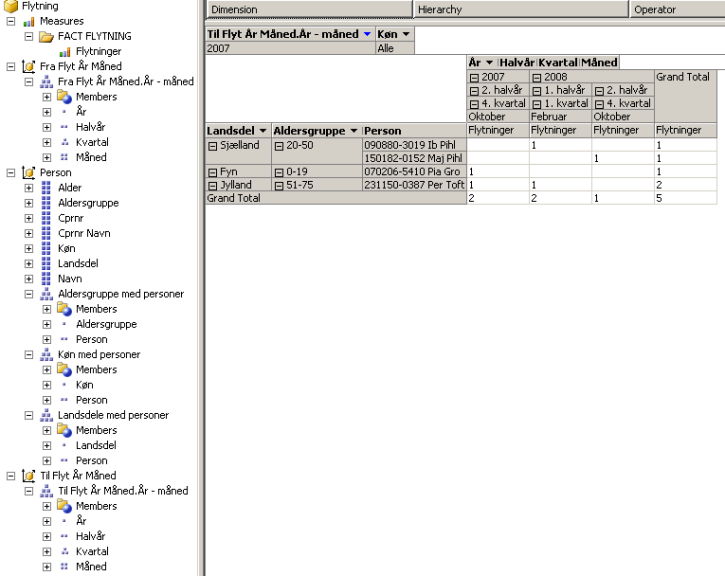This screenshot has width=725, height=576.
Task: Click the 2007 filter value cell
Action: [290, 48]
